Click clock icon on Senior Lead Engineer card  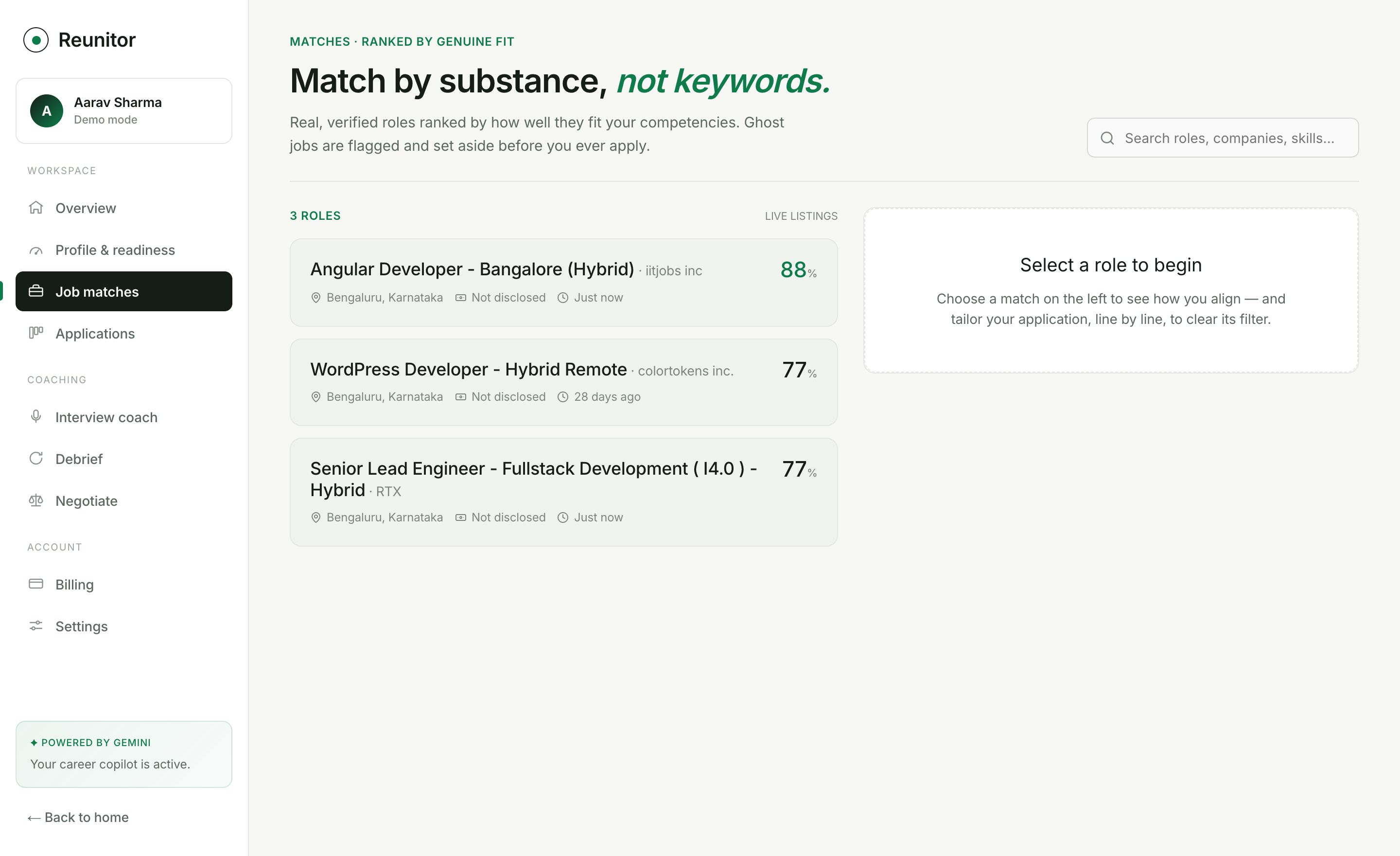click(x=562, y=517)
